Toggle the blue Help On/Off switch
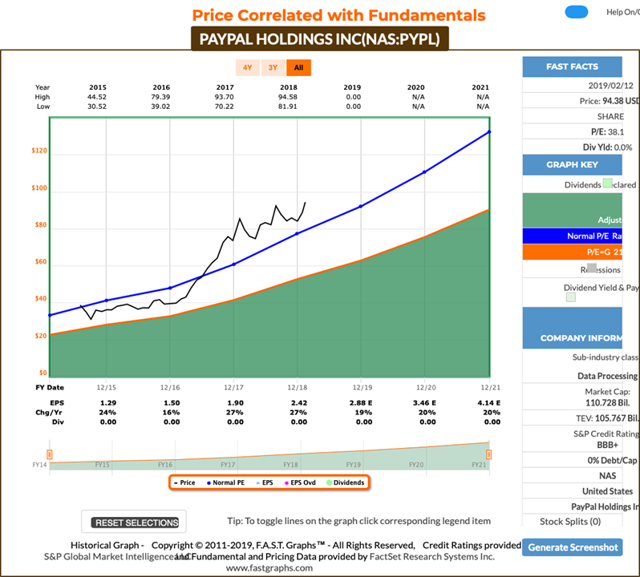 576,12
